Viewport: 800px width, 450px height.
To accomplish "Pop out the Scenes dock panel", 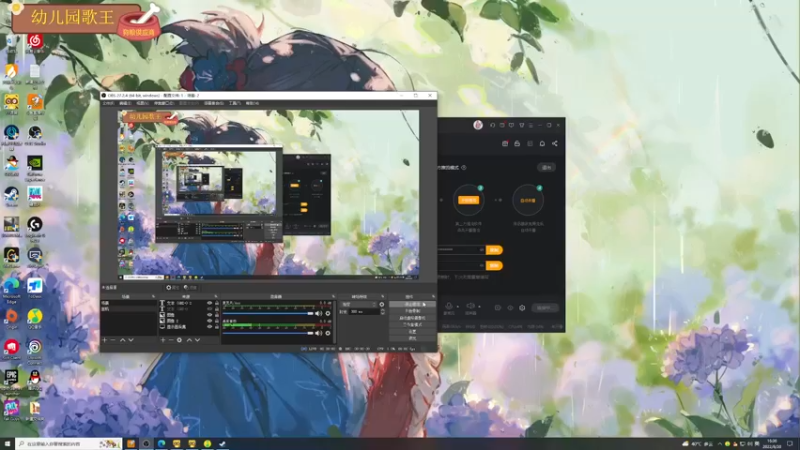I will (154, 296).
